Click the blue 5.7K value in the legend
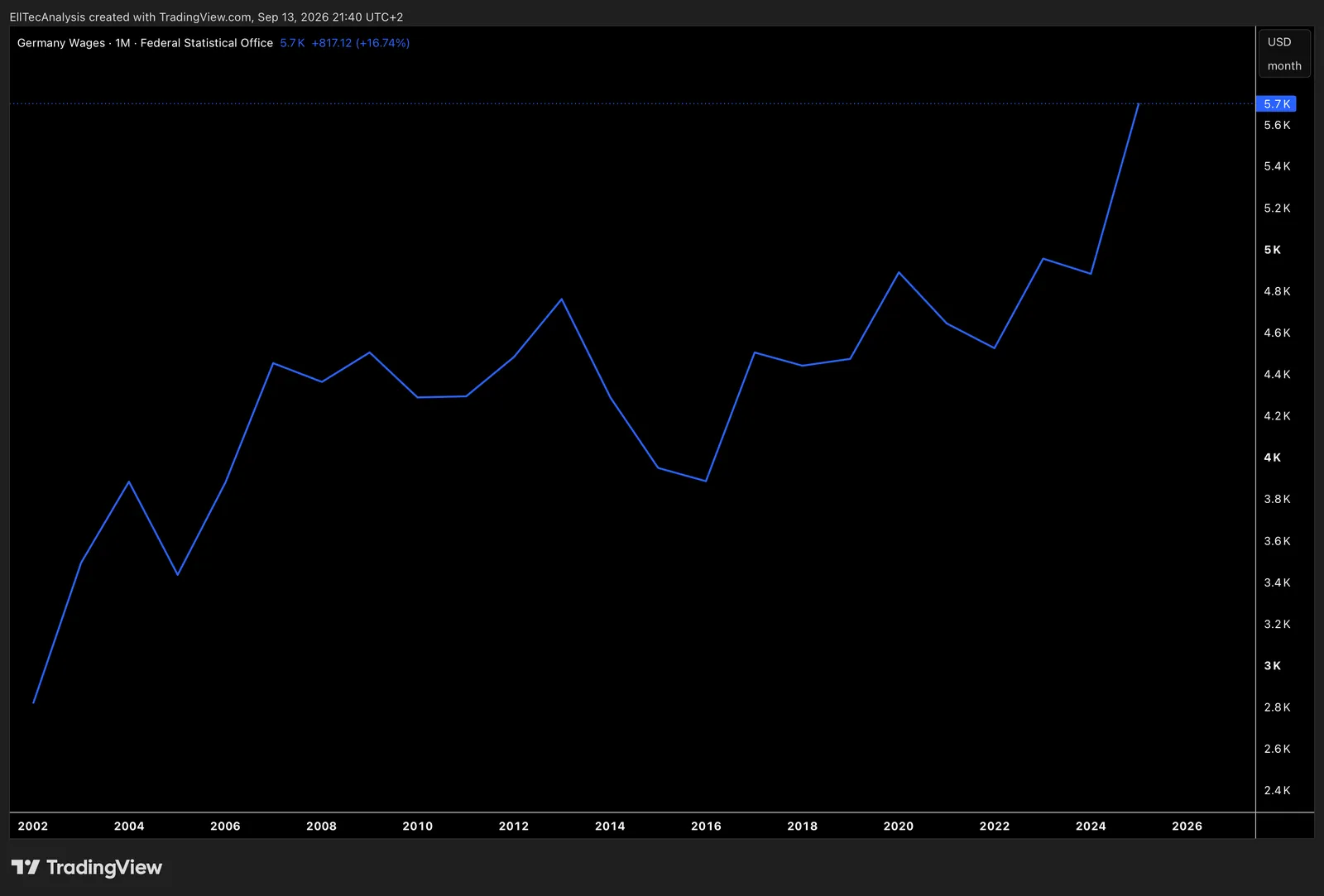 292,43
